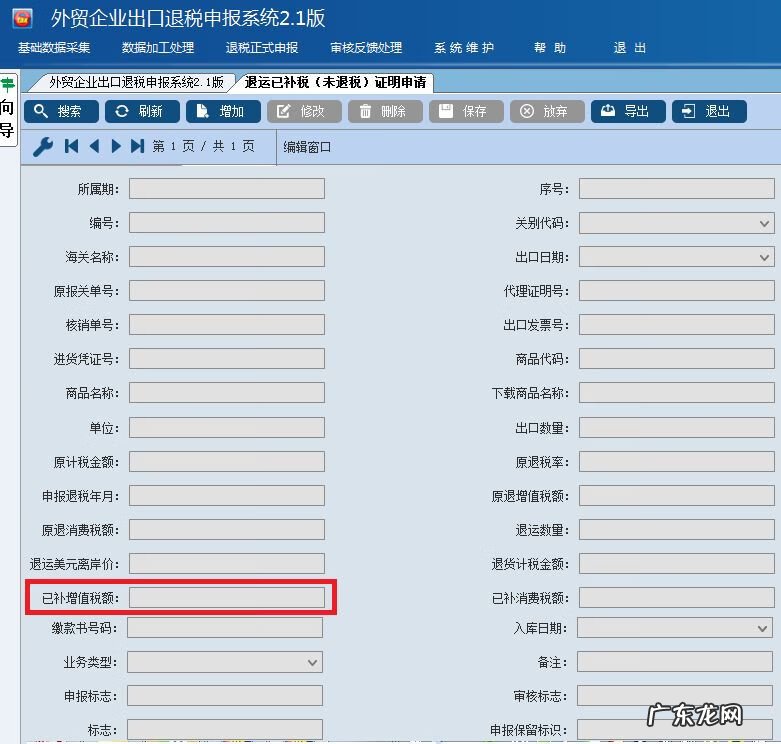Click the 导出 export button
This screenshot has width=781, height=744.
pyautogui.click(x=628, y=111)
